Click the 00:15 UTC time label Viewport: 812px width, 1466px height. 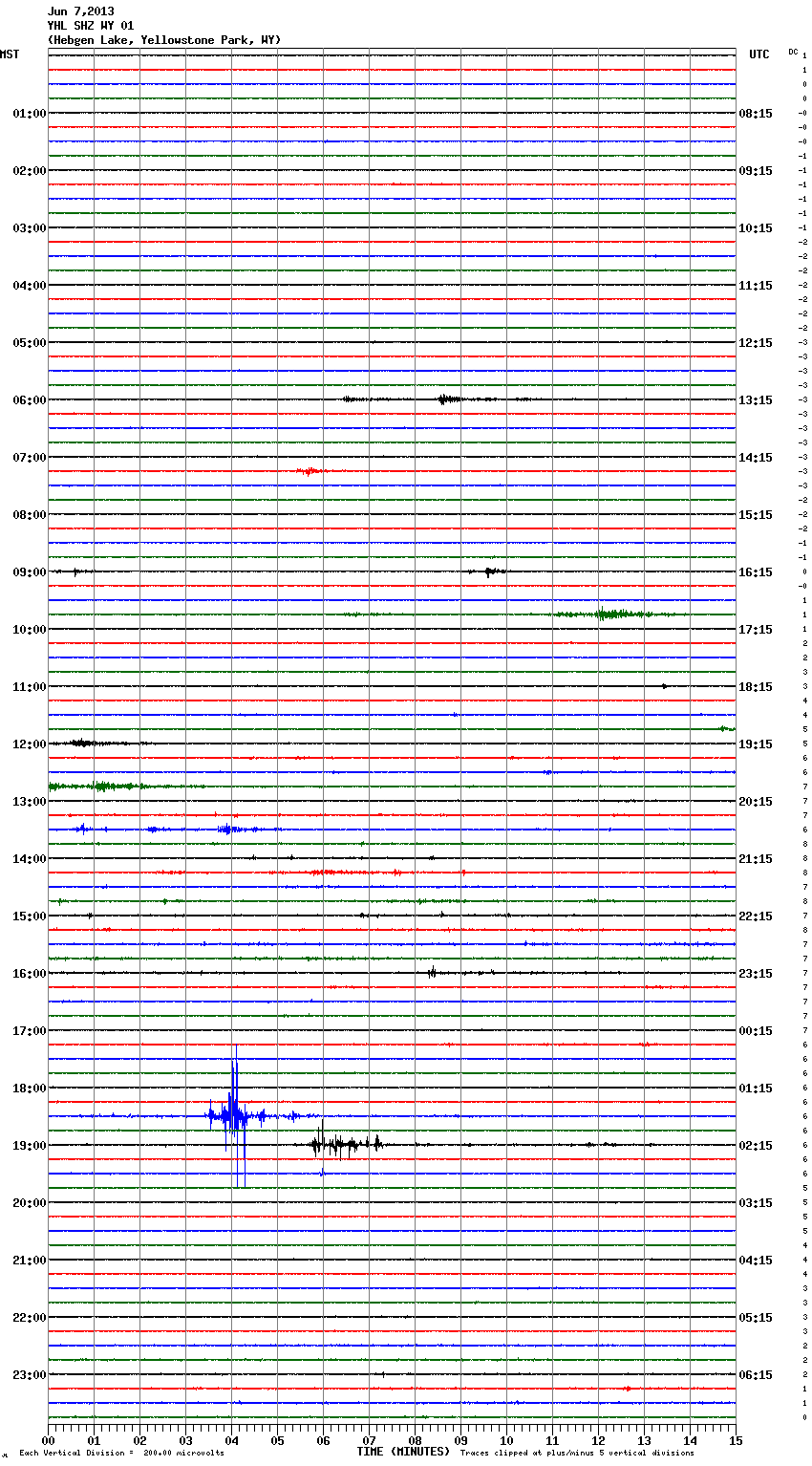tap(756, 1031)
